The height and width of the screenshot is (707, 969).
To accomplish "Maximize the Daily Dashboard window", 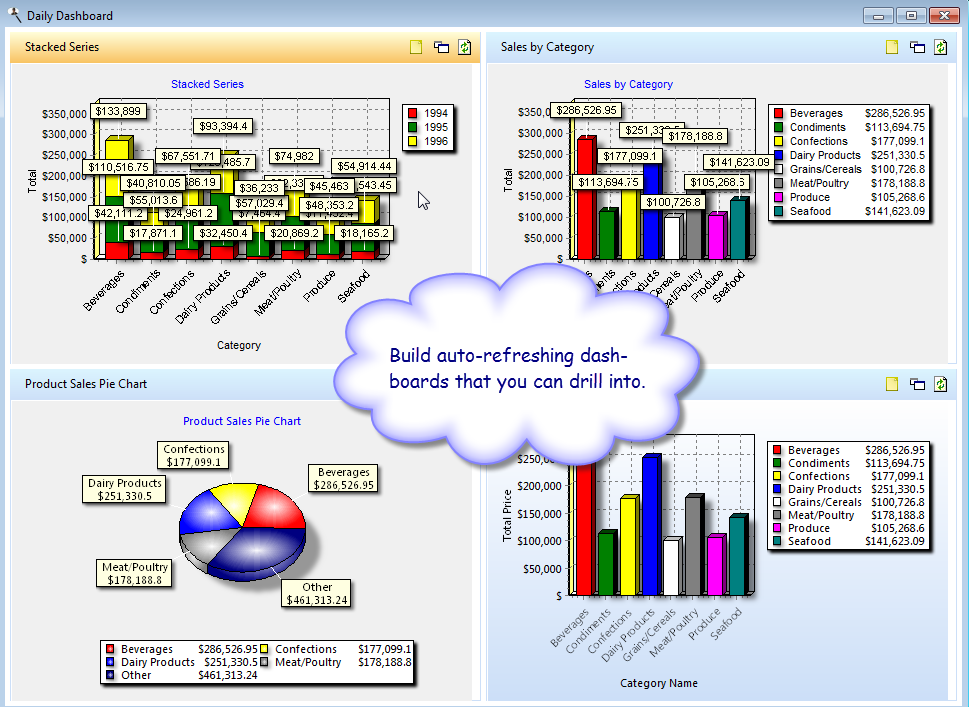I will [910, 15].
